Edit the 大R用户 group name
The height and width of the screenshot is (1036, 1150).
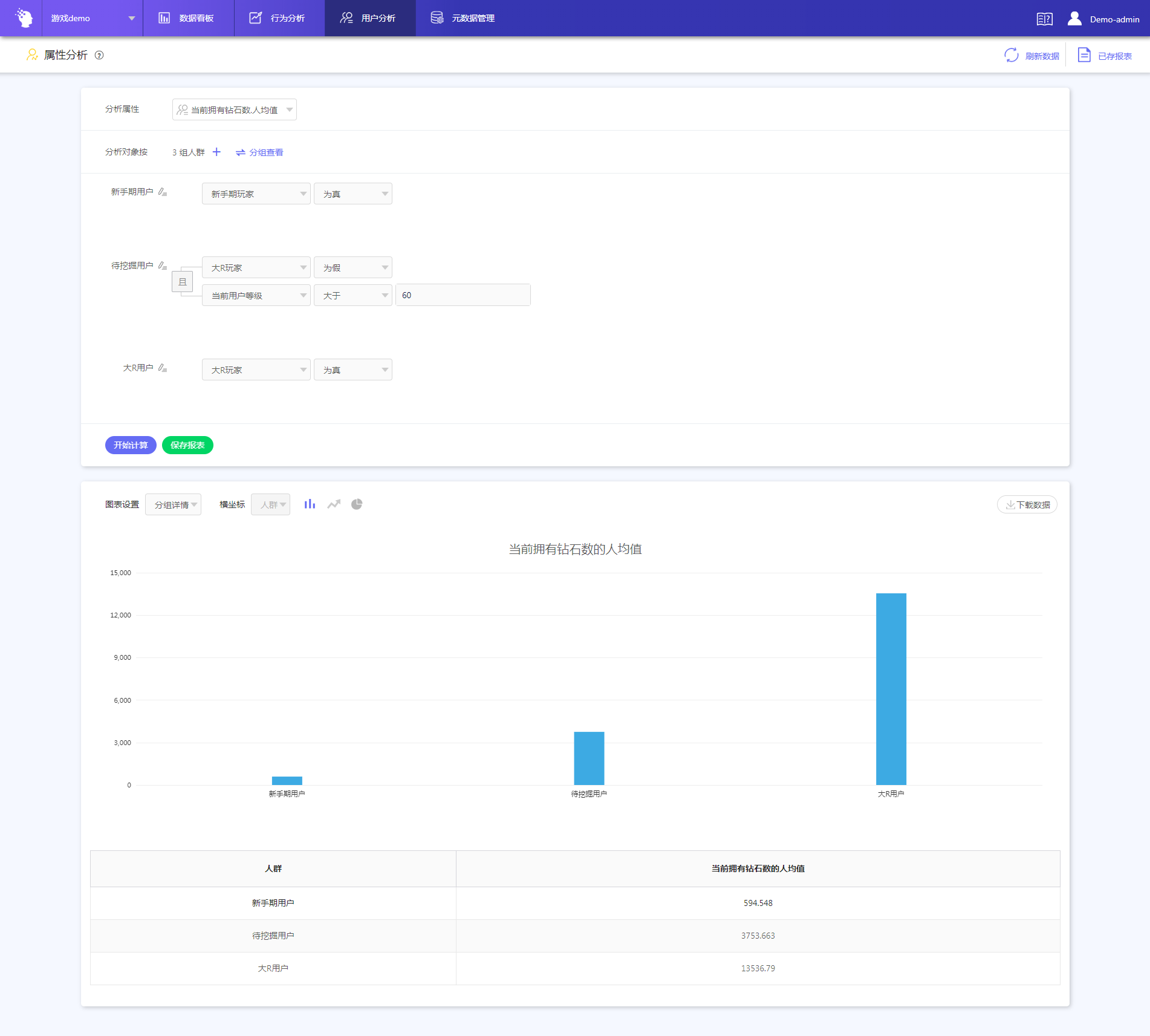pos(163,368)
